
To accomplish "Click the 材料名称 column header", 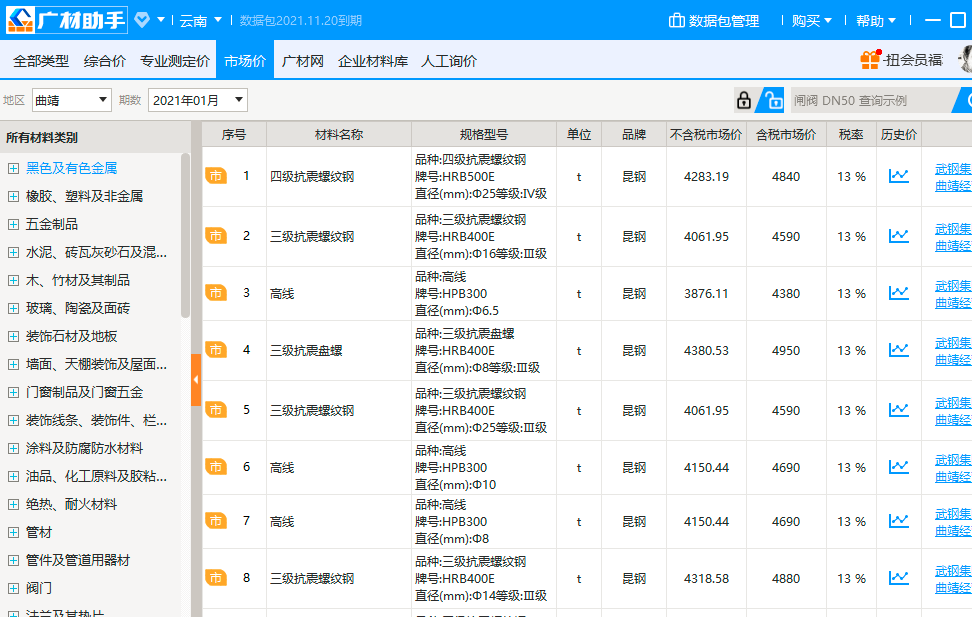I will [338, 135].
